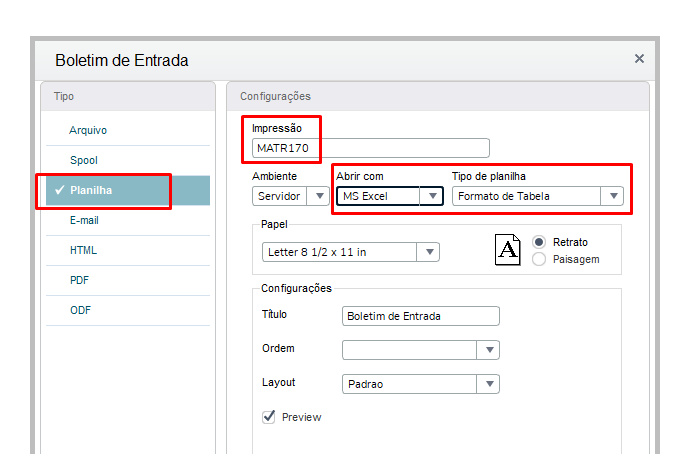Click the Título input field
The width and height of the screenshot is (686, 454).
(420, 316)
